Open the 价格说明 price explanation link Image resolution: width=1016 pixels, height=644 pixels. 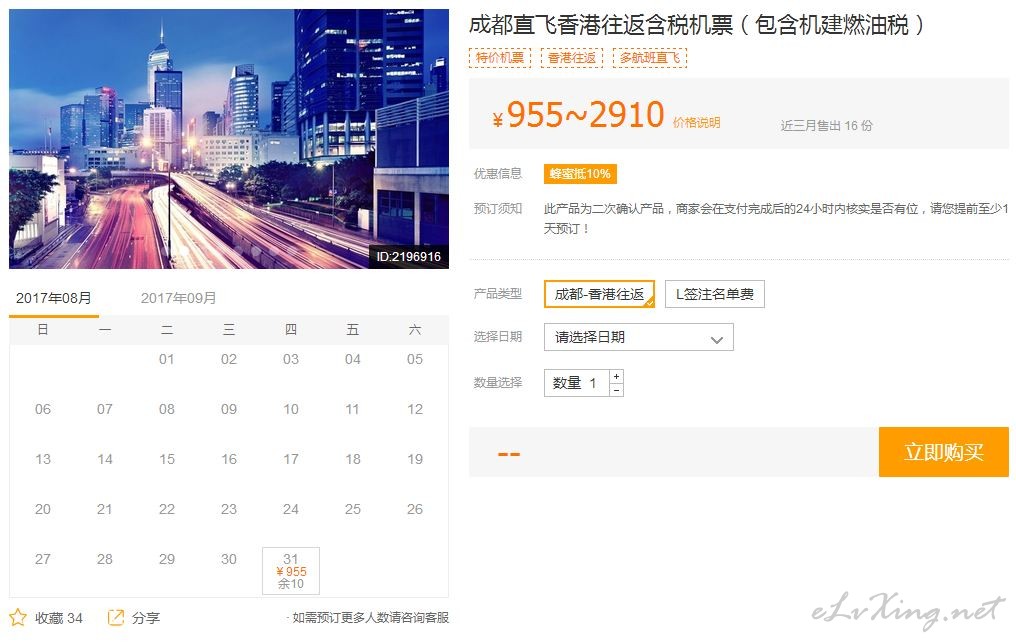pyautogui.click(x=697, y=122)
